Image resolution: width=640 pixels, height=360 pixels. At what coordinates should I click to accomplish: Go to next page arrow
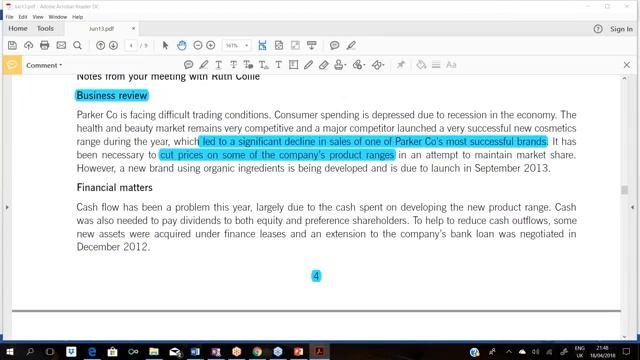113,45
